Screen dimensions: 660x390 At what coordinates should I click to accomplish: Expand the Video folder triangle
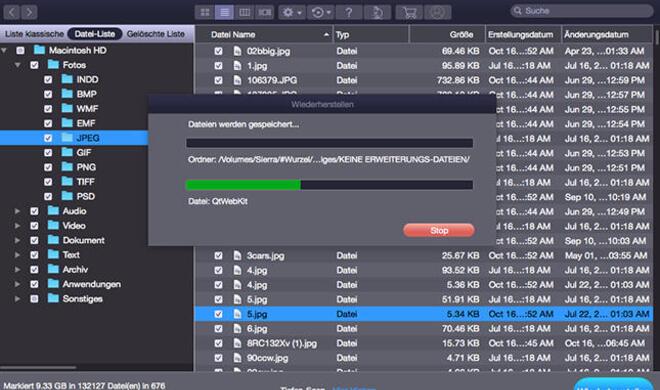17,226
